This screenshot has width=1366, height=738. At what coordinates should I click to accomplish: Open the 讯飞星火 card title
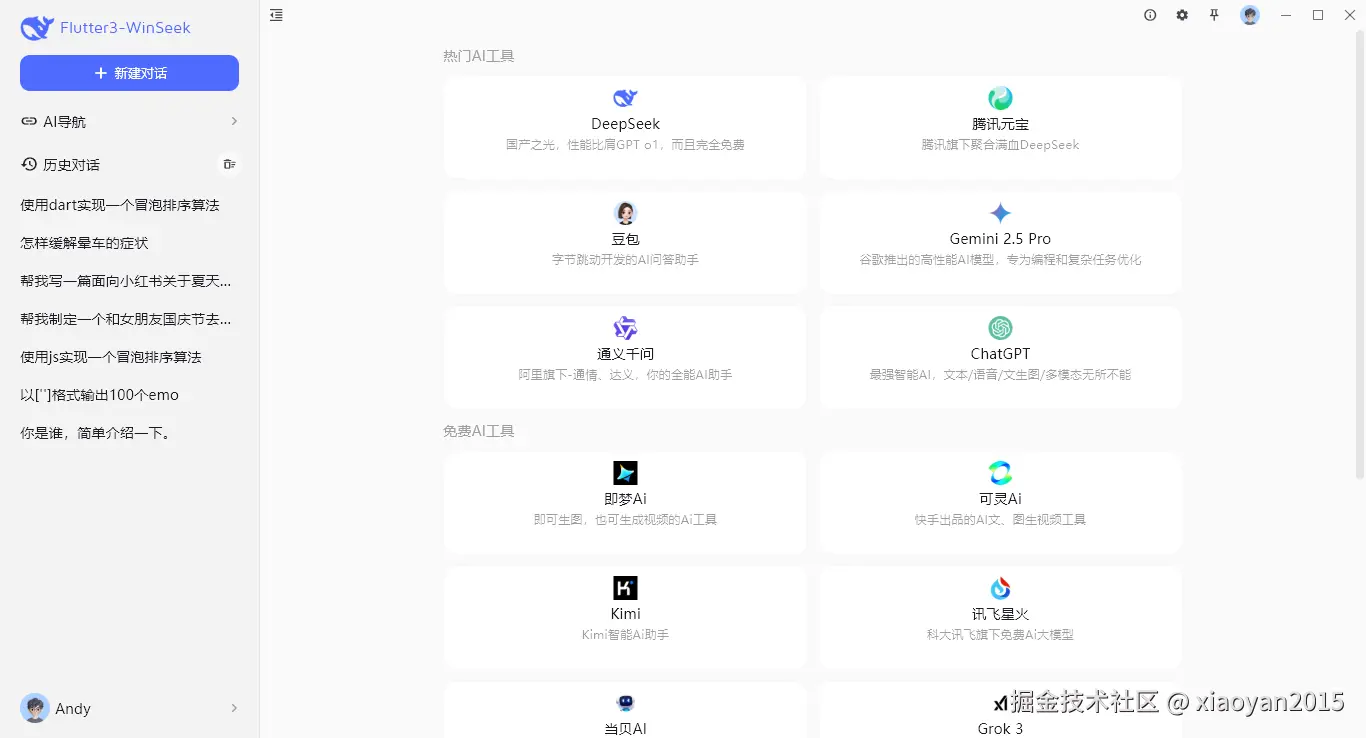pos(1000,614)
